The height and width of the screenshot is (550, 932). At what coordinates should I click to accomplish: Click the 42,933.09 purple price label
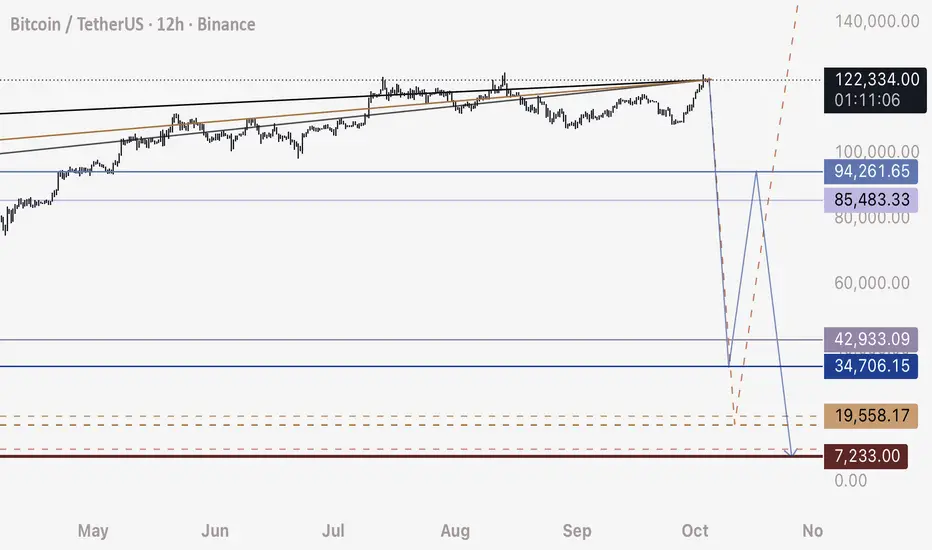pos(867,340)
